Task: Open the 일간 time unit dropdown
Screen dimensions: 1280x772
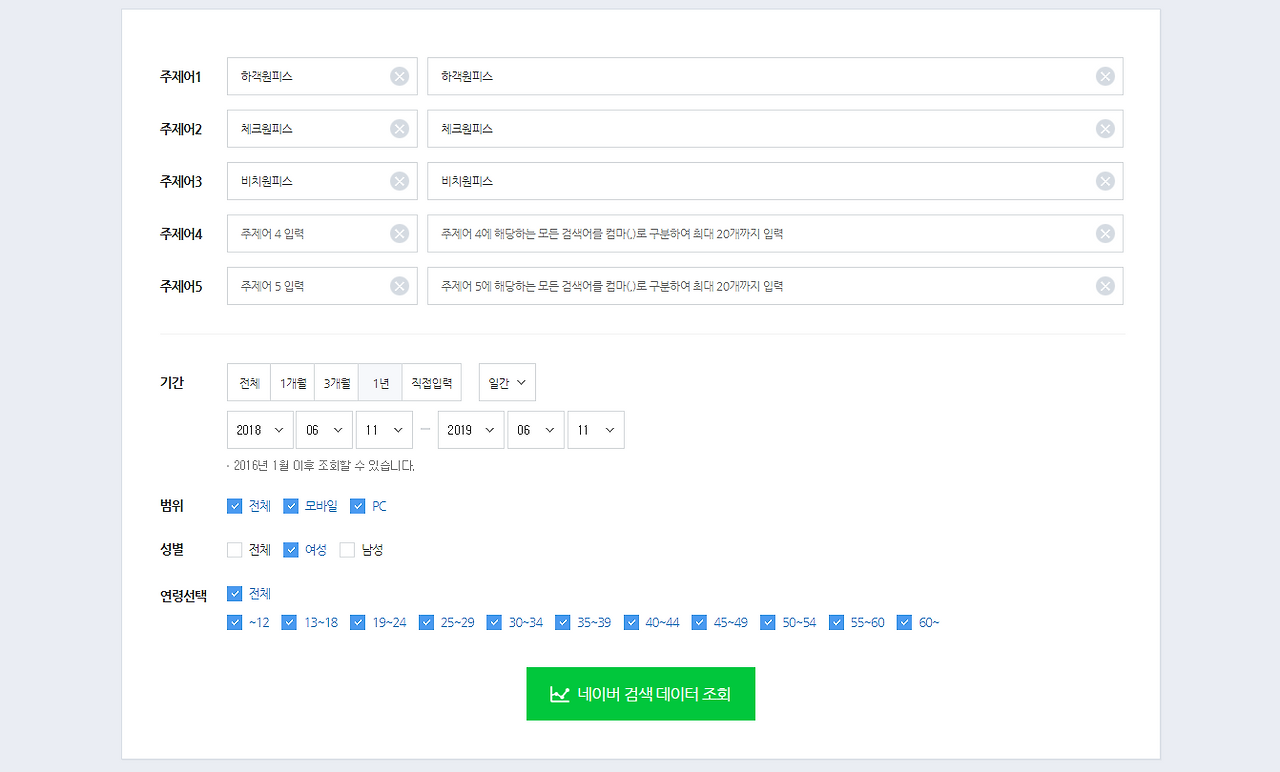Action: pyautogui.click(x=507, y=382)
